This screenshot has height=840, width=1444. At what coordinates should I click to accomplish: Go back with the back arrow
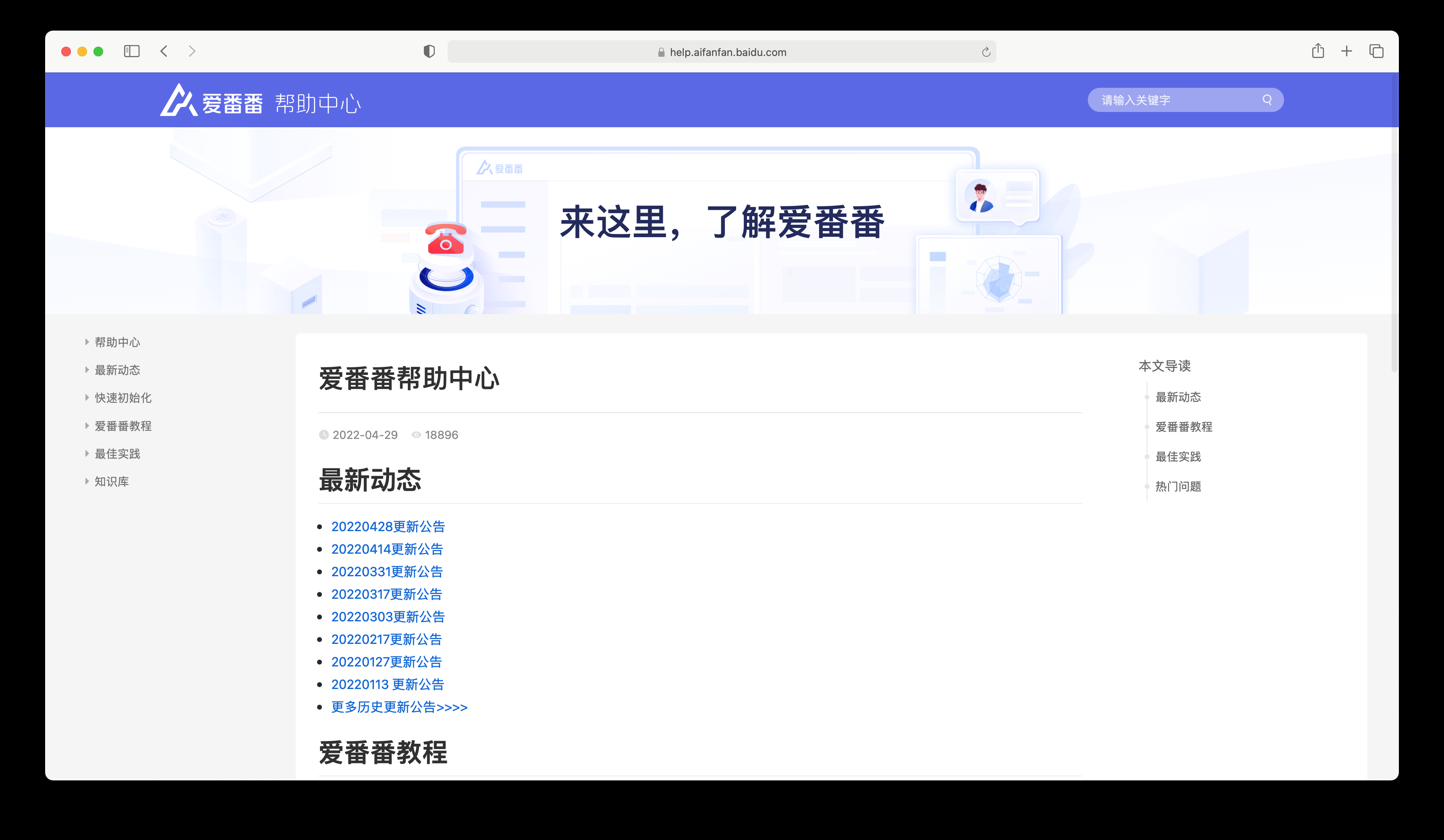(x=164, y=52)
